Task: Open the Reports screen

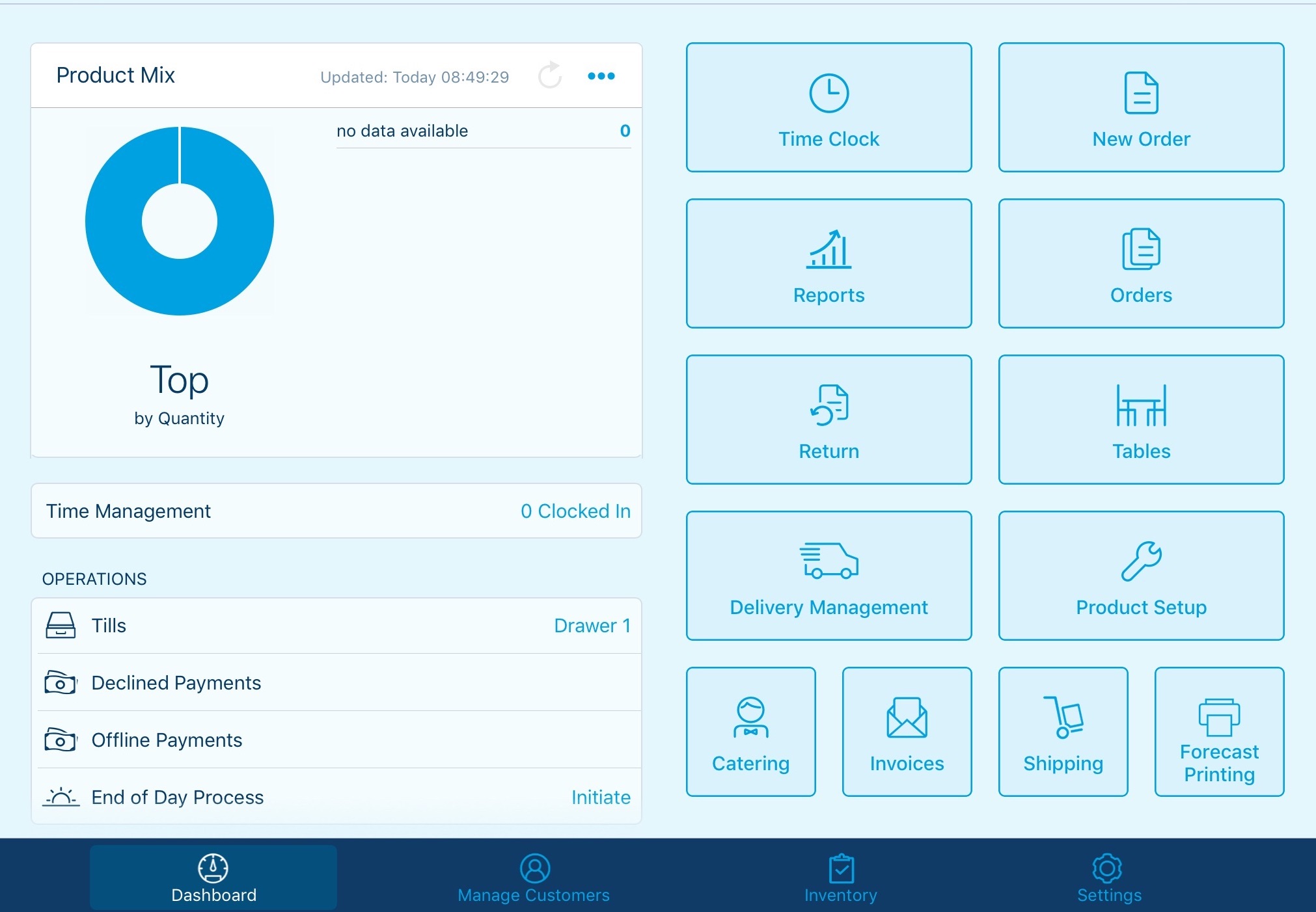Action: tap(828, 263)
